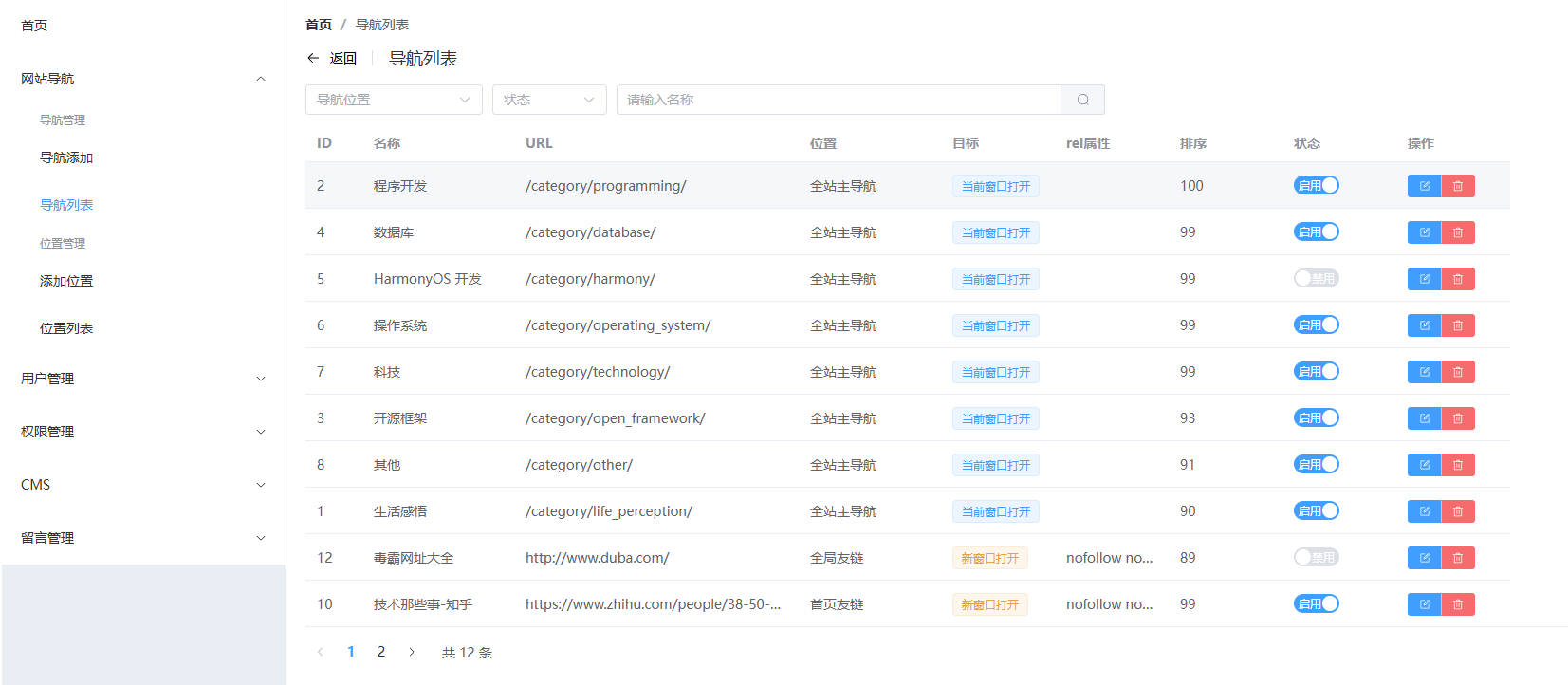
Task: Click the http://www.duba.com/ URL cell
Action: (x=597, y=558)
